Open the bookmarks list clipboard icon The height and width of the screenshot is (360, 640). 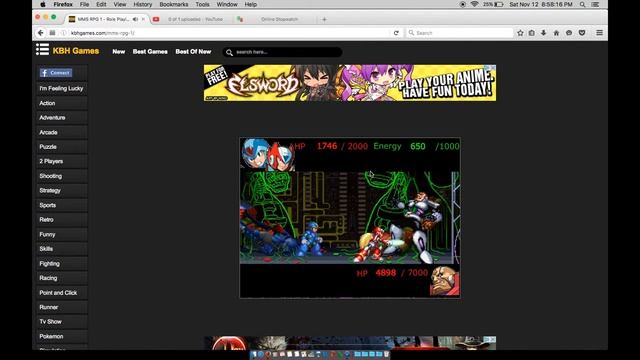(x=531, y=33)
